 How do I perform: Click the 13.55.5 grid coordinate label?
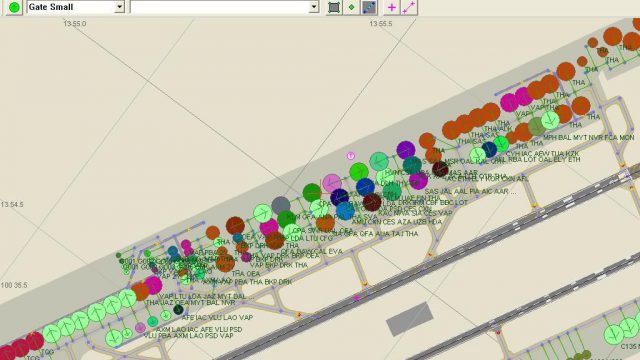(381, 24)
